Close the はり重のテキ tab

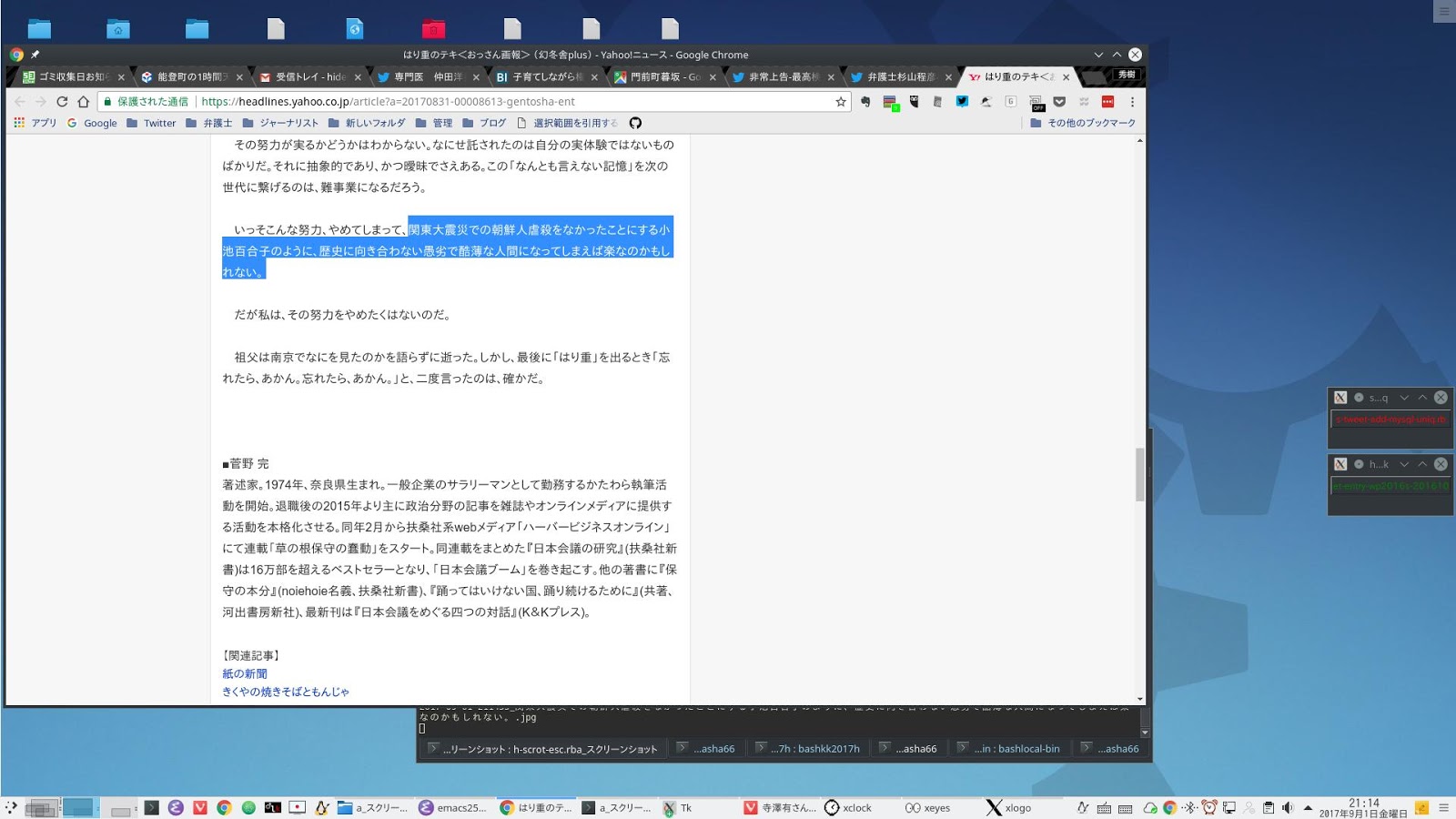tap(1066, 77)
